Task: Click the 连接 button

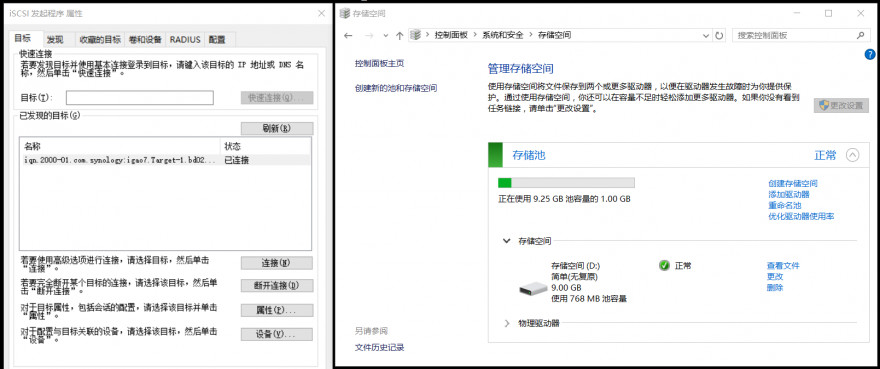Action: 277,263
